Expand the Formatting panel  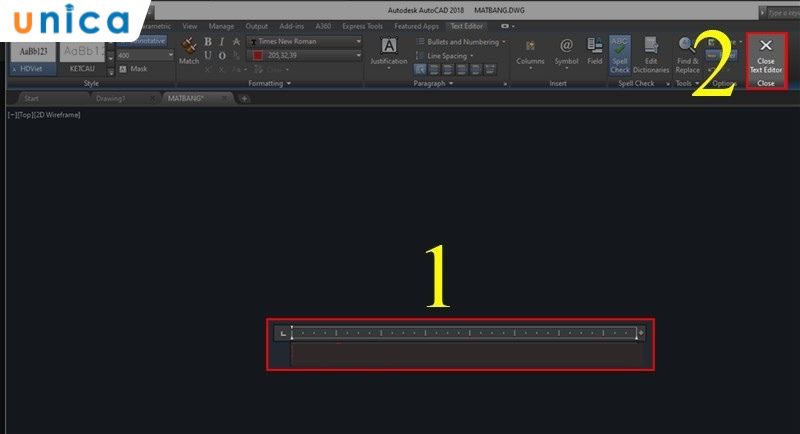point(269,83)
